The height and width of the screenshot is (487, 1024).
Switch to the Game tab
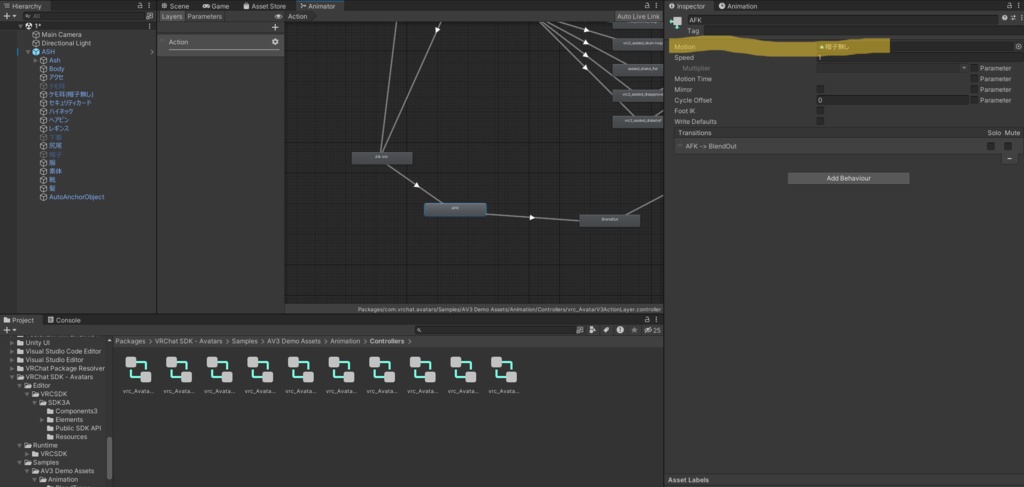216,6
